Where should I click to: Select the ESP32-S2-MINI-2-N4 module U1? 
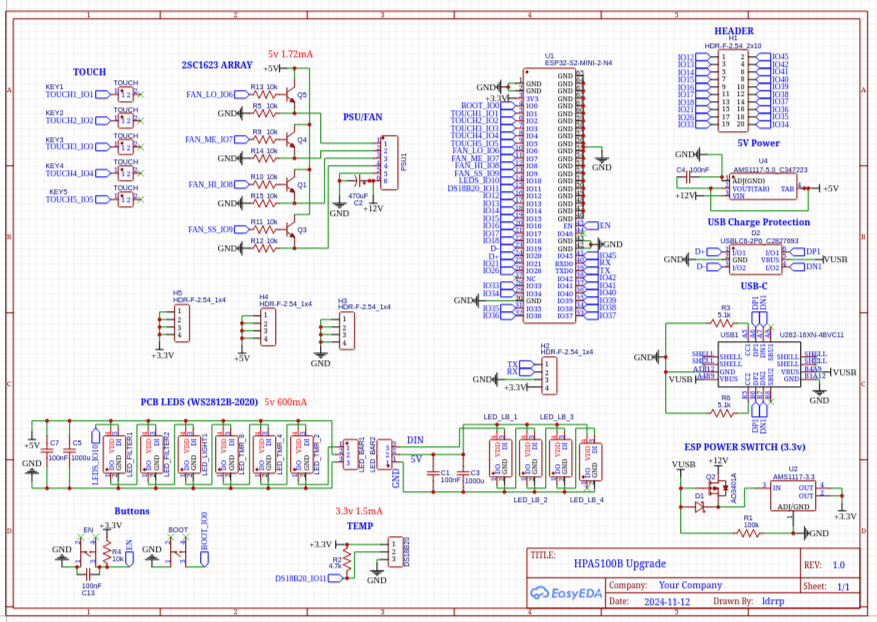(x=549, y=196)
